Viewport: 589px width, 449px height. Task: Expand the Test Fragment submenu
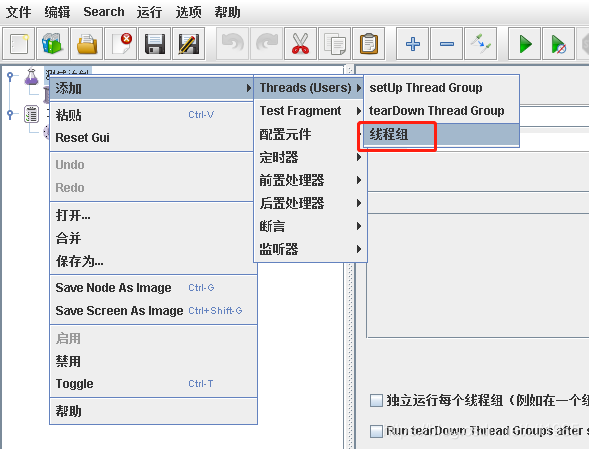pos(309,111)
